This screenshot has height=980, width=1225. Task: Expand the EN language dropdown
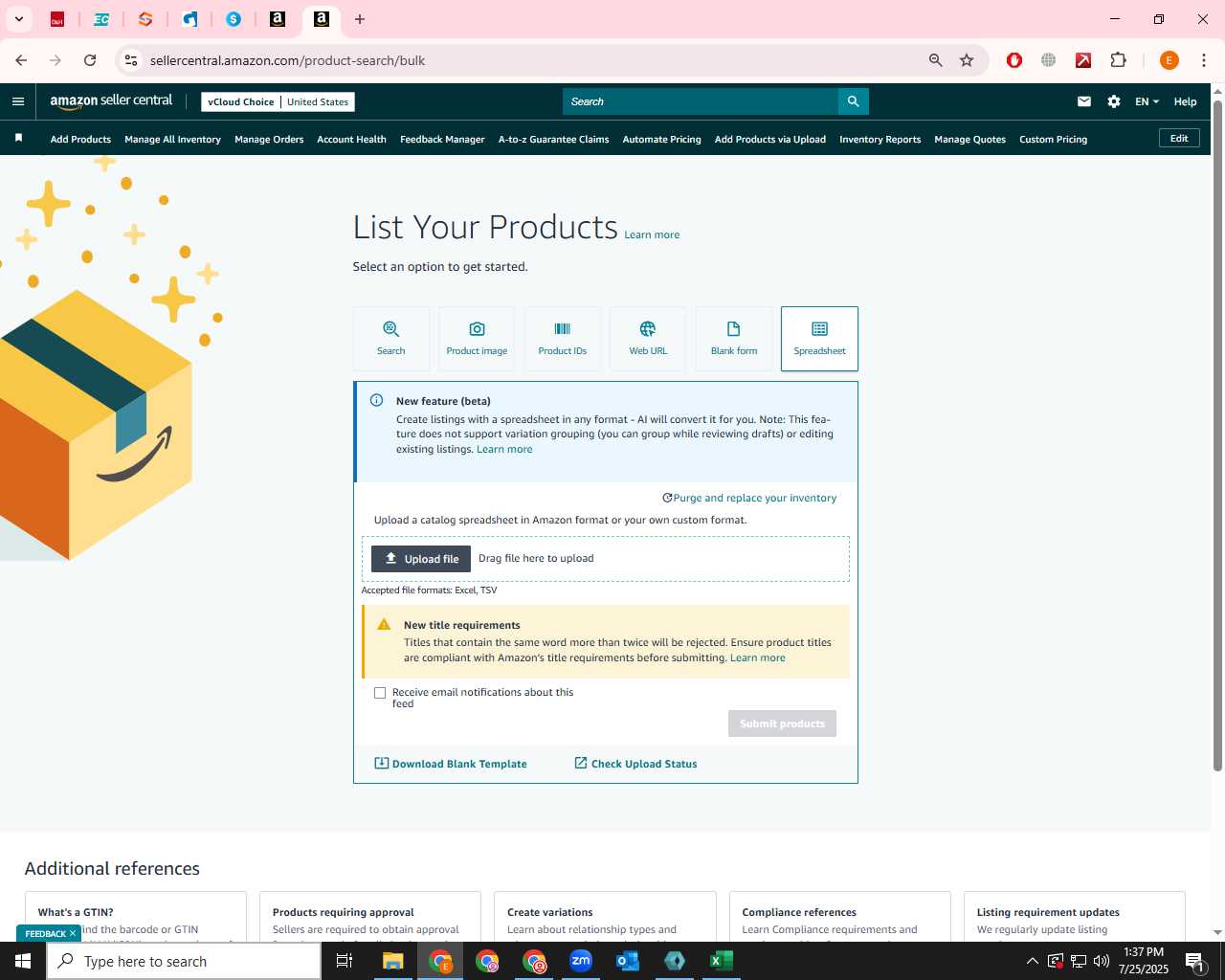(x=1147, y=101)
